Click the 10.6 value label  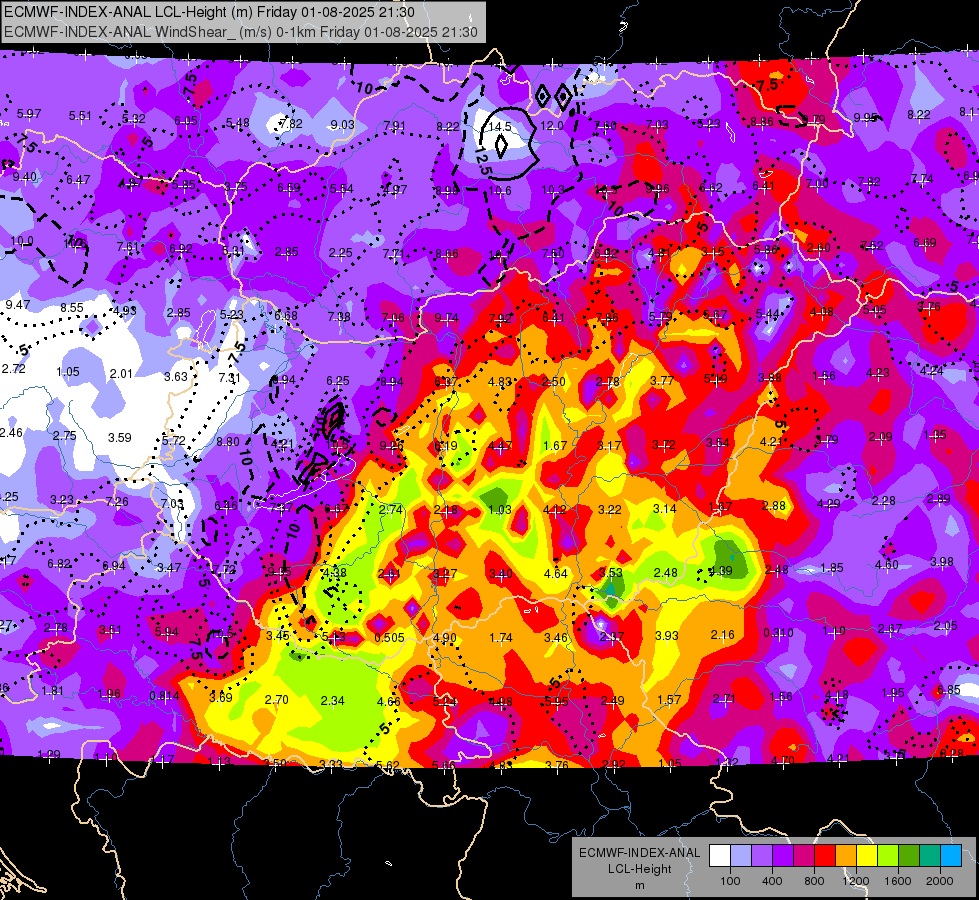click(x=500, y=190)
